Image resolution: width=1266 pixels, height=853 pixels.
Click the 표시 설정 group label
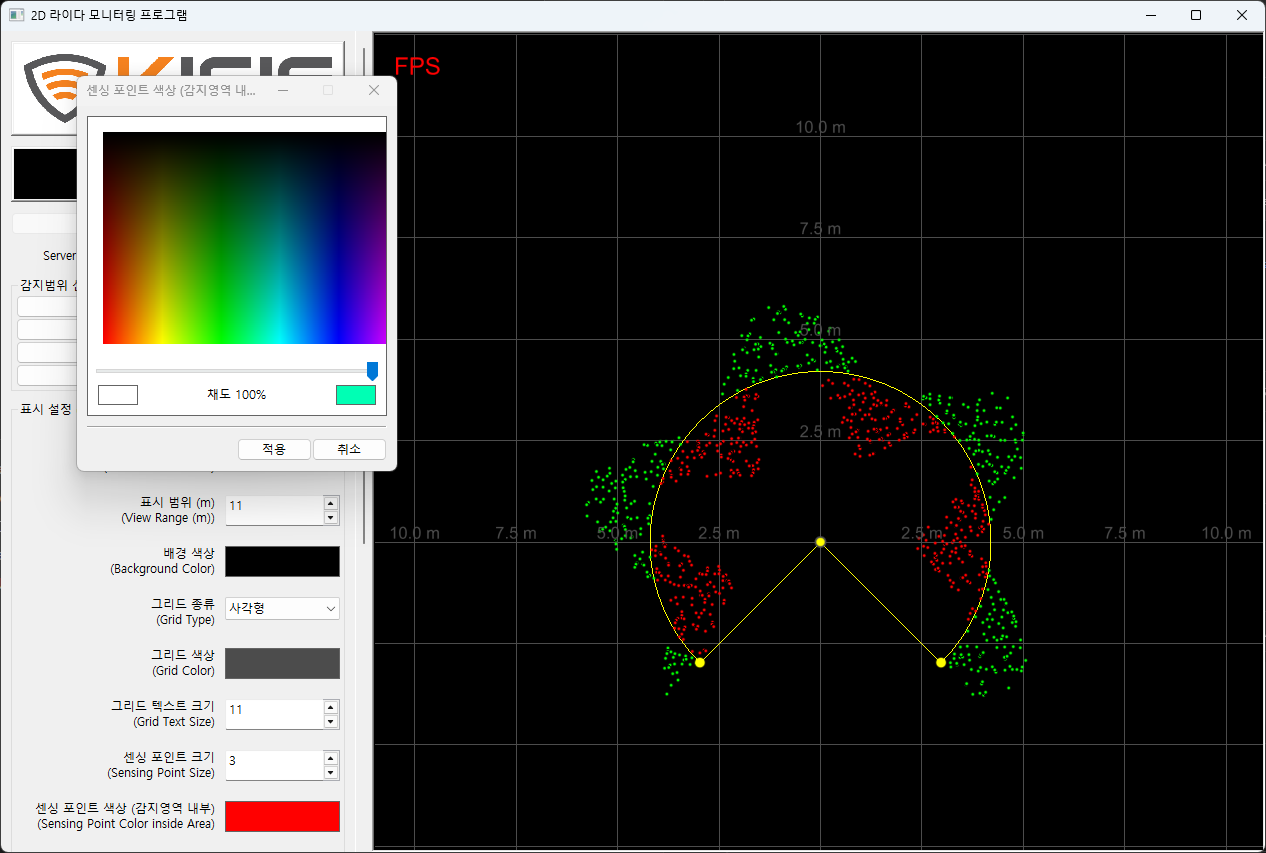click(x=46, y=409)
